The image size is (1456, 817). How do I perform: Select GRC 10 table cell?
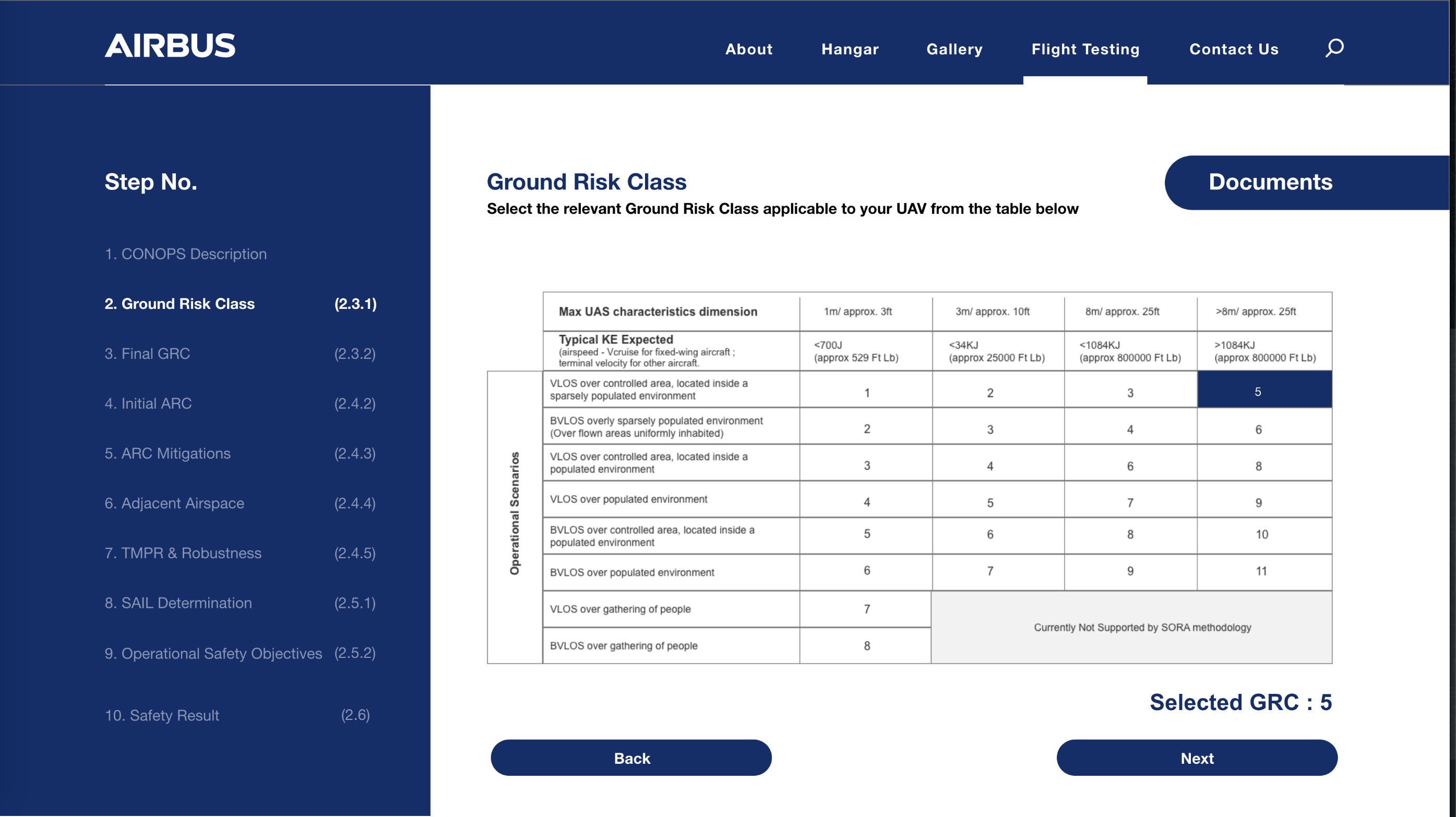click(1264, 535)
